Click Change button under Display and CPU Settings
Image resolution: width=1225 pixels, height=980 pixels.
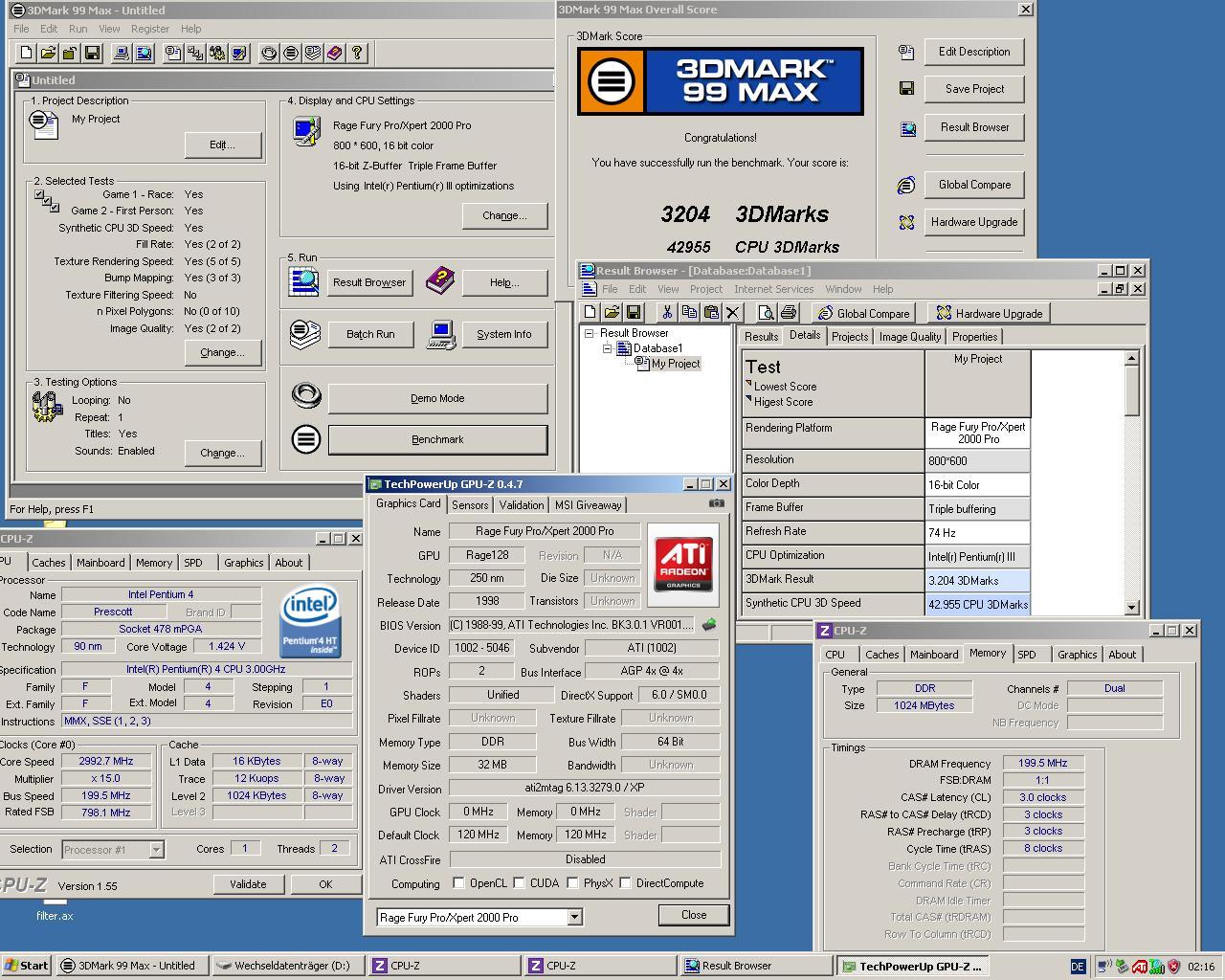505,215
